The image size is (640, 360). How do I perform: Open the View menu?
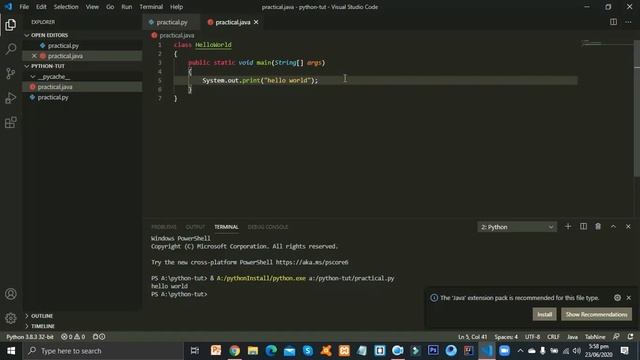(x=92, y=7)
